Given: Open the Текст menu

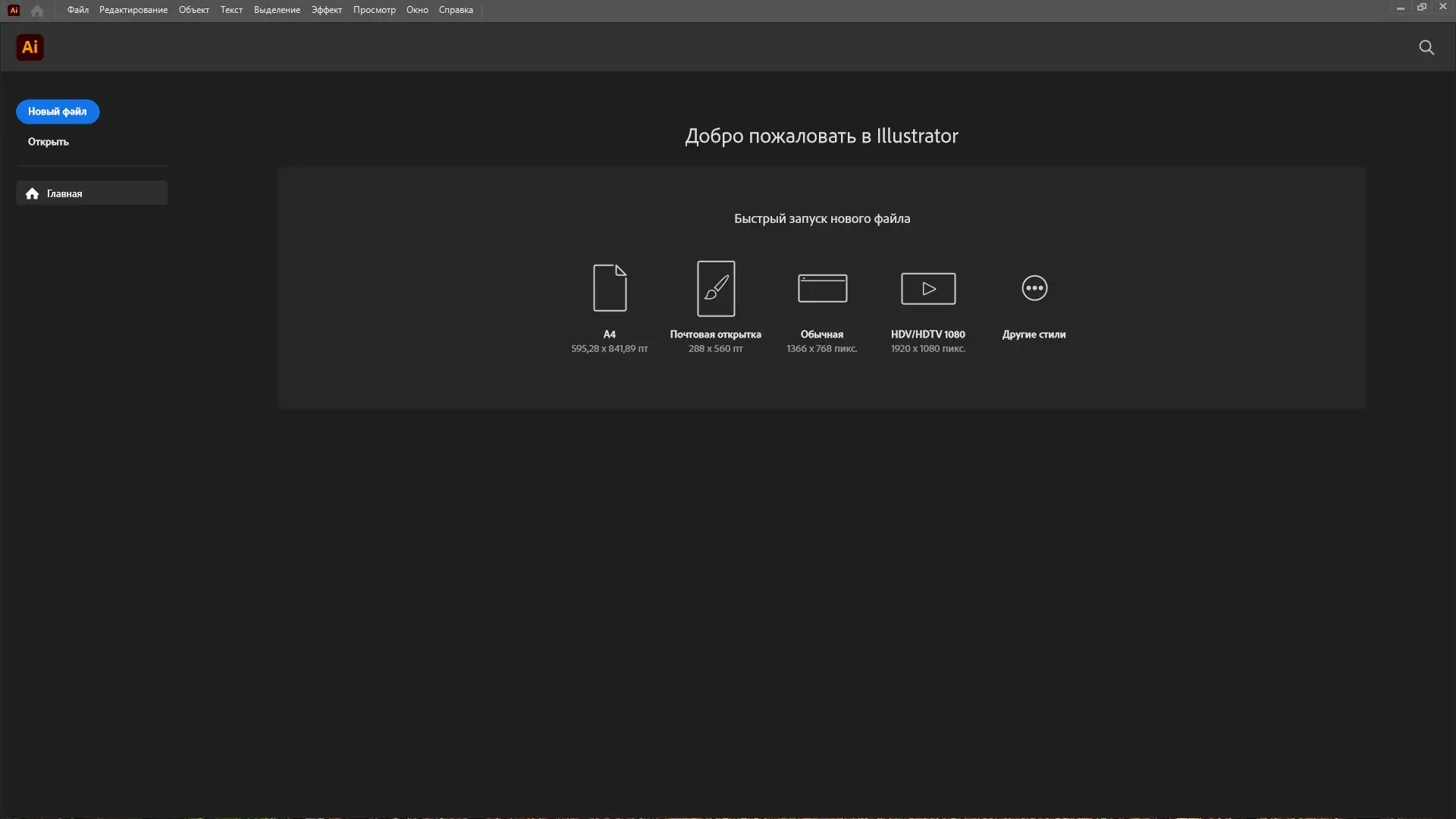Looking at the screenshot, I should click(231, 10).
